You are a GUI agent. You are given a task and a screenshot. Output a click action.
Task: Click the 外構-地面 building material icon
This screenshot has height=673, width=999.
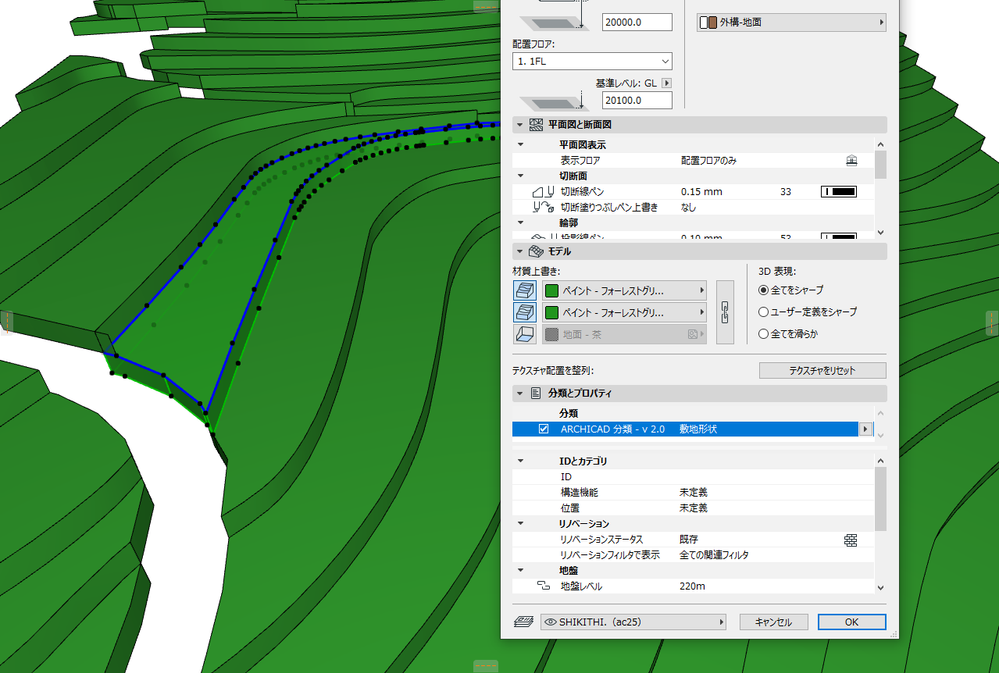[x=708, y=22]
